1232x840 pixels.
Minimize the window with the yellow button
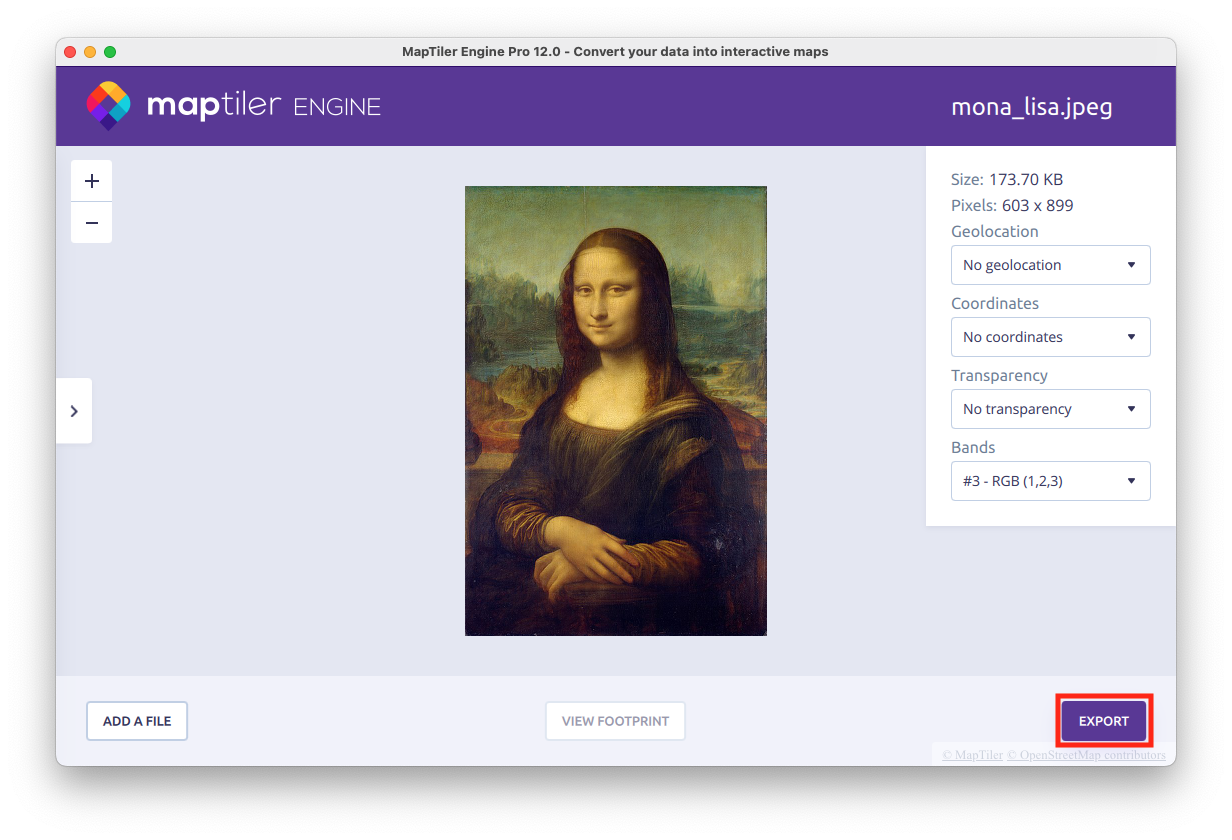(90, 52)
